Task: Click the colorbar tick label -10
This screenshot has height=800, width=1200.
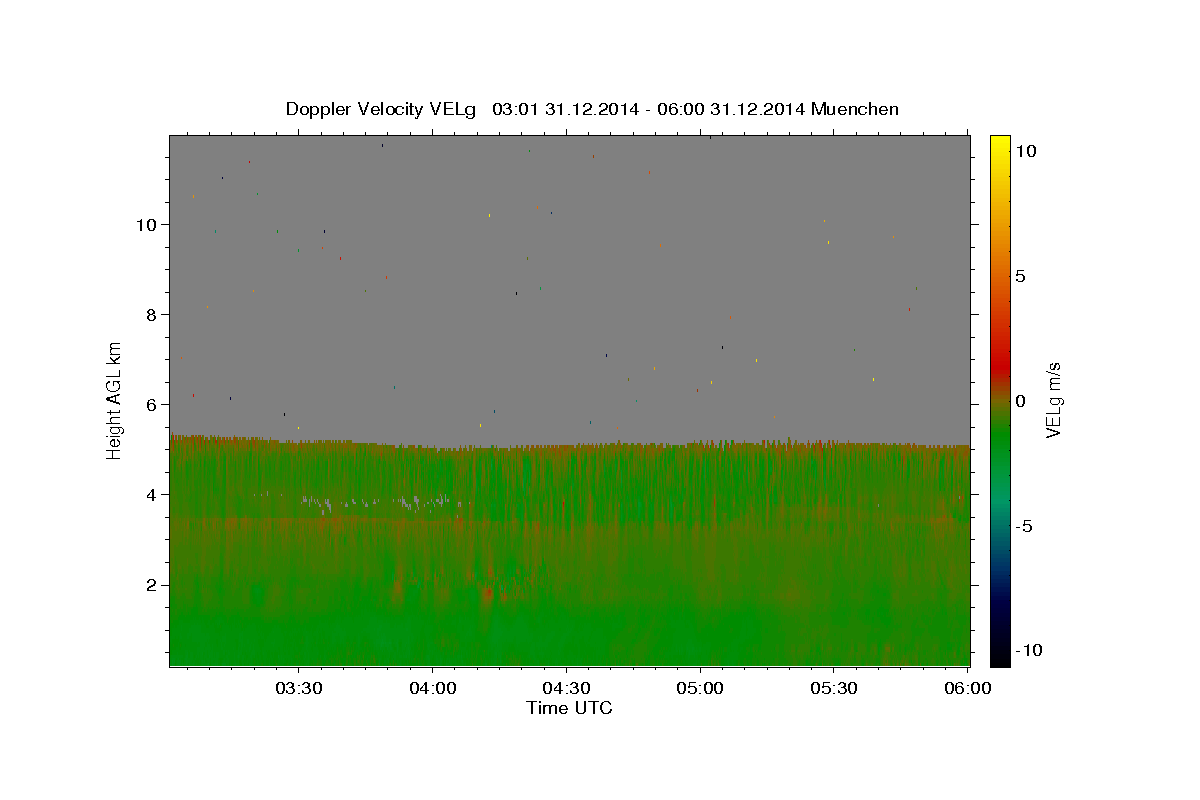Action: click(1028, 650)
